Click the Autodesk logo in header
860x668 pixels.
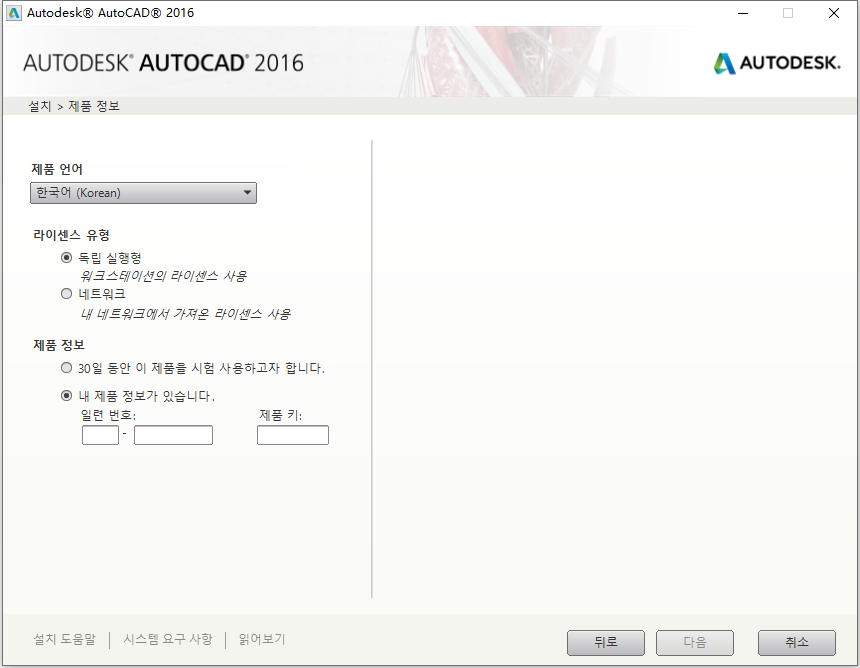777,63
